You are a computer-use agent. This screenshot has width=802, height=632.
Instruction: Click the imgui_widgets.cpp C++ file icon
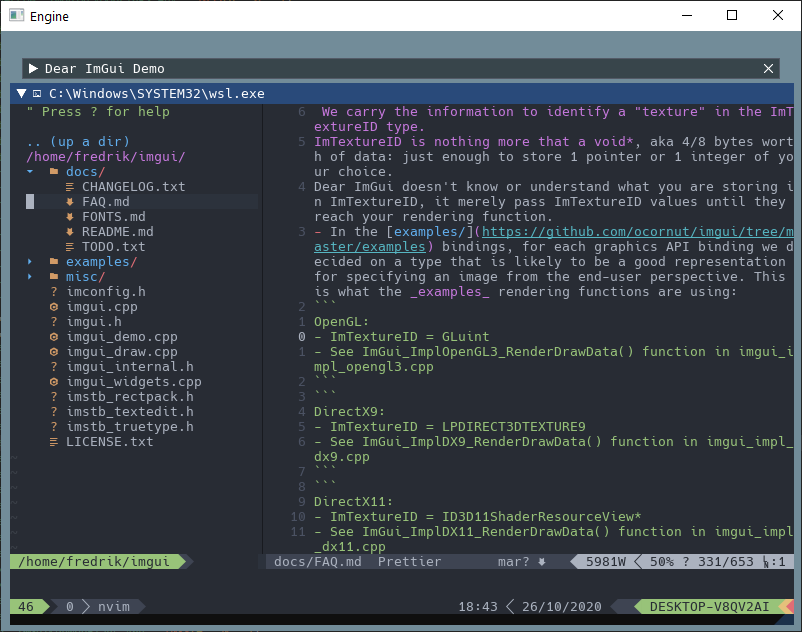(x=54, y=382)
